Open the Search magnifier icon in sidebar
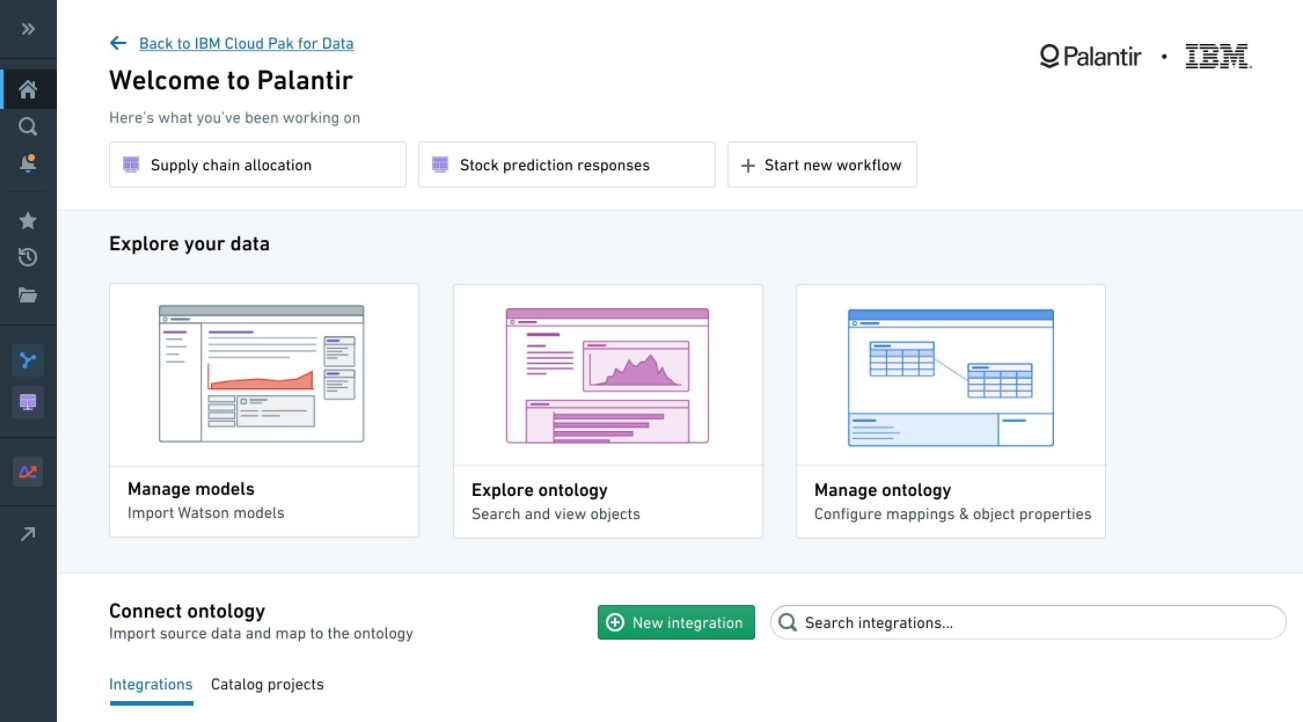Image resolution: width=1303 pixels, height=722 pixels. (x=28, y=127)
